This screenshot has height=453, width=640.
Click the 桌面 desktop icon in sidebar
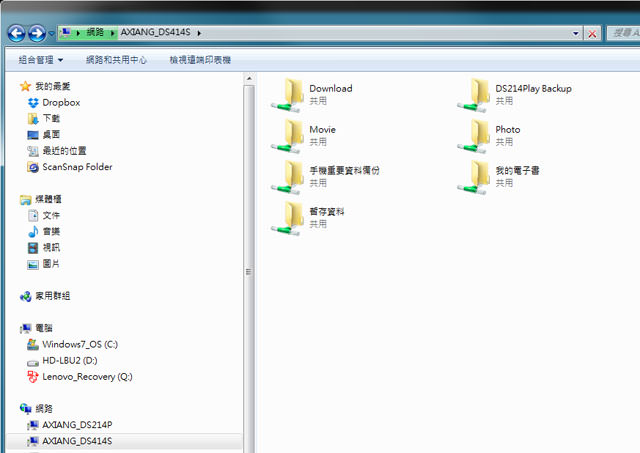click(x=33, y=135)
